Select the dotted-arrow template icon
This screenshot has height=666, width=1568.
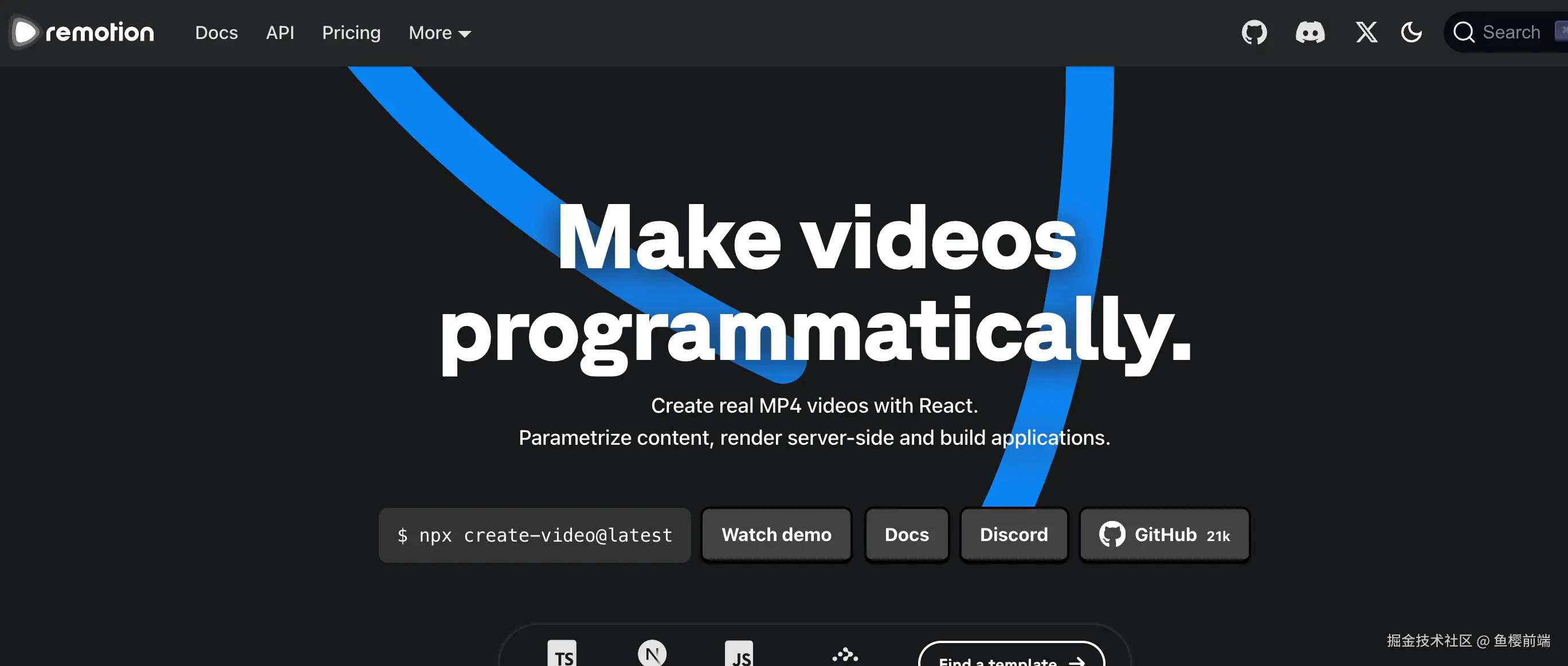pyautogui.click(x=845, y=655)
